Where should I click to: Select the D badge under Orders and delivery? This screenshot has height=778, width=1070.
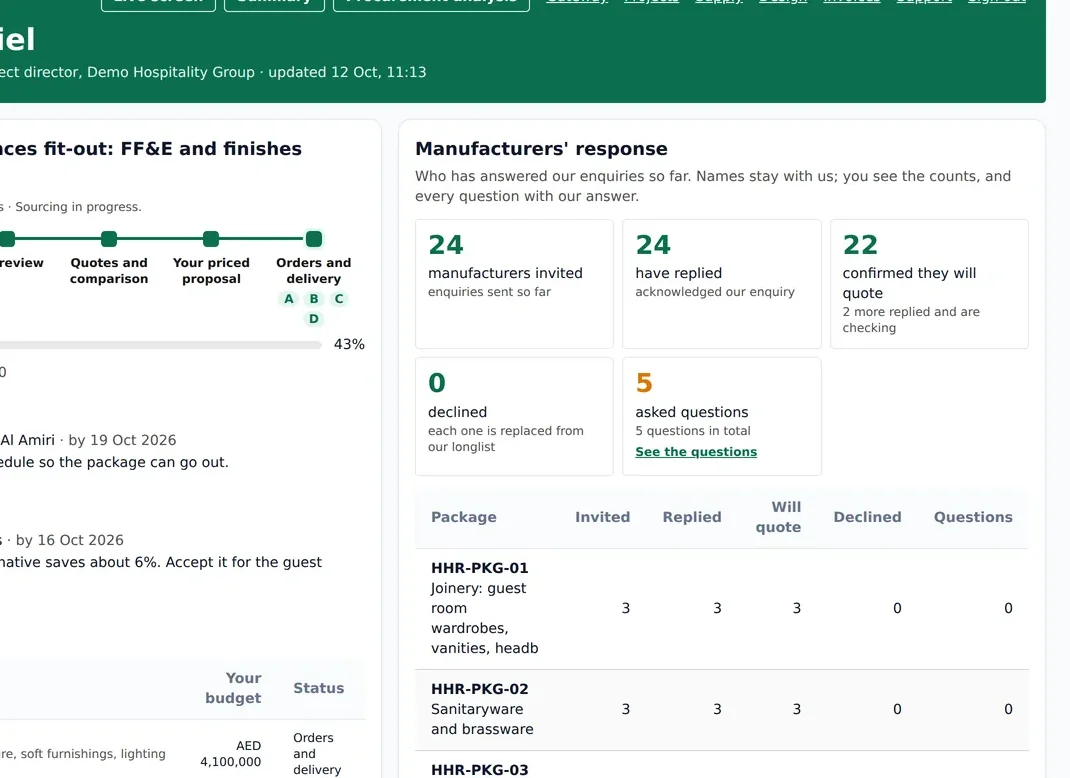(x=314, y=319)
